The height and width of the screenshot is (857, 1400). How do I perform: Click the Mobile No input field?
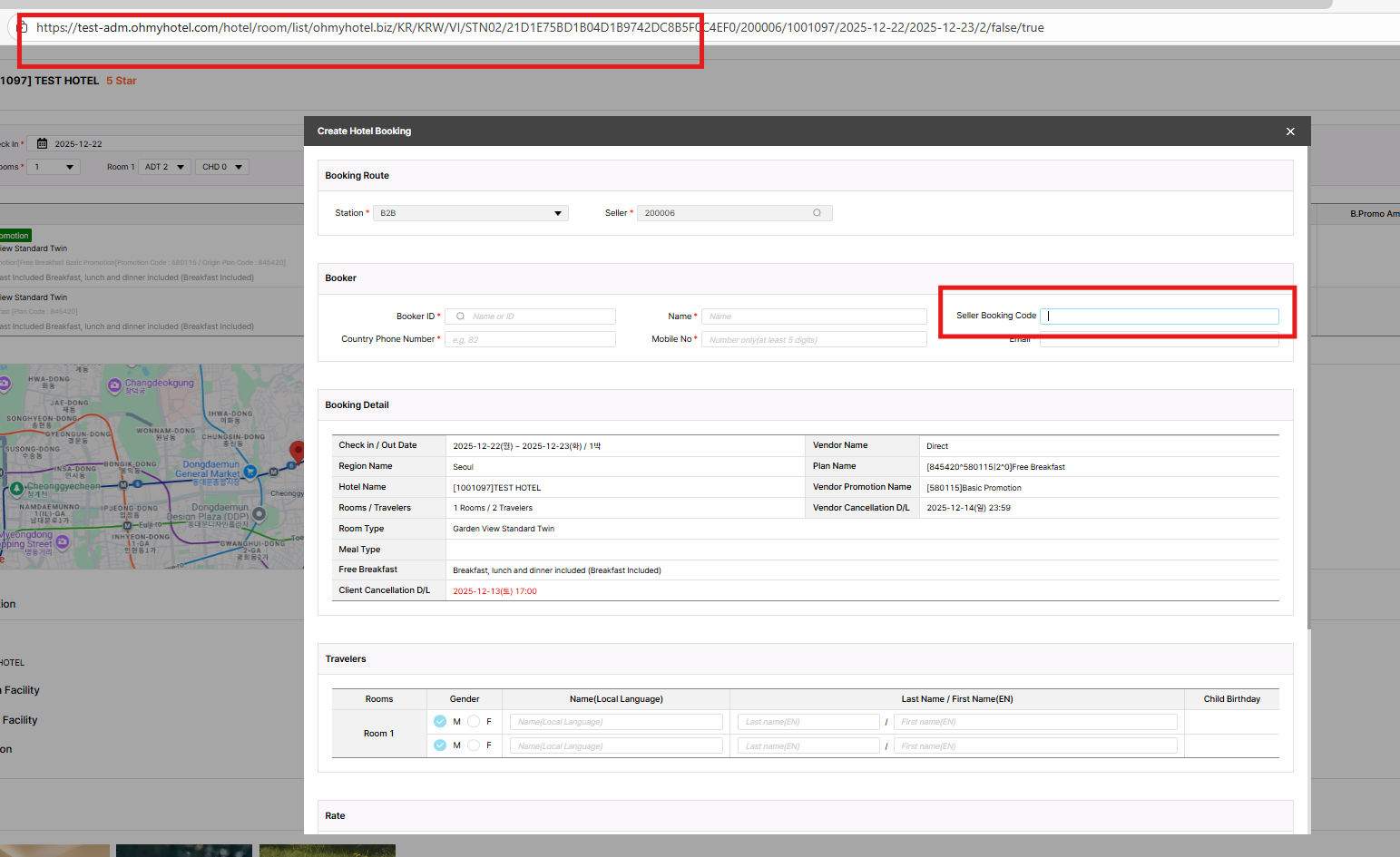click(x=813, y=339)
